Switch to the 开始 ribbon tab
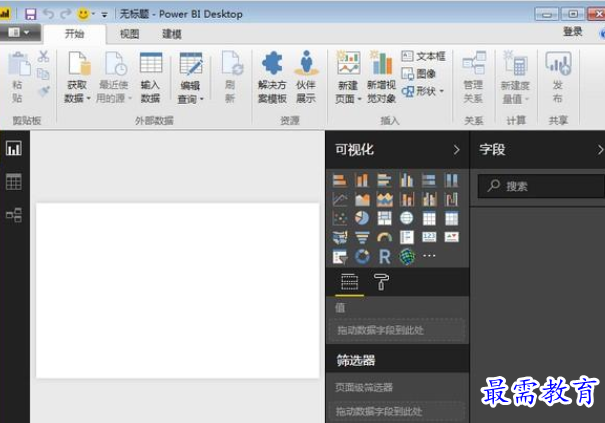605x423 pixels. 74,34
